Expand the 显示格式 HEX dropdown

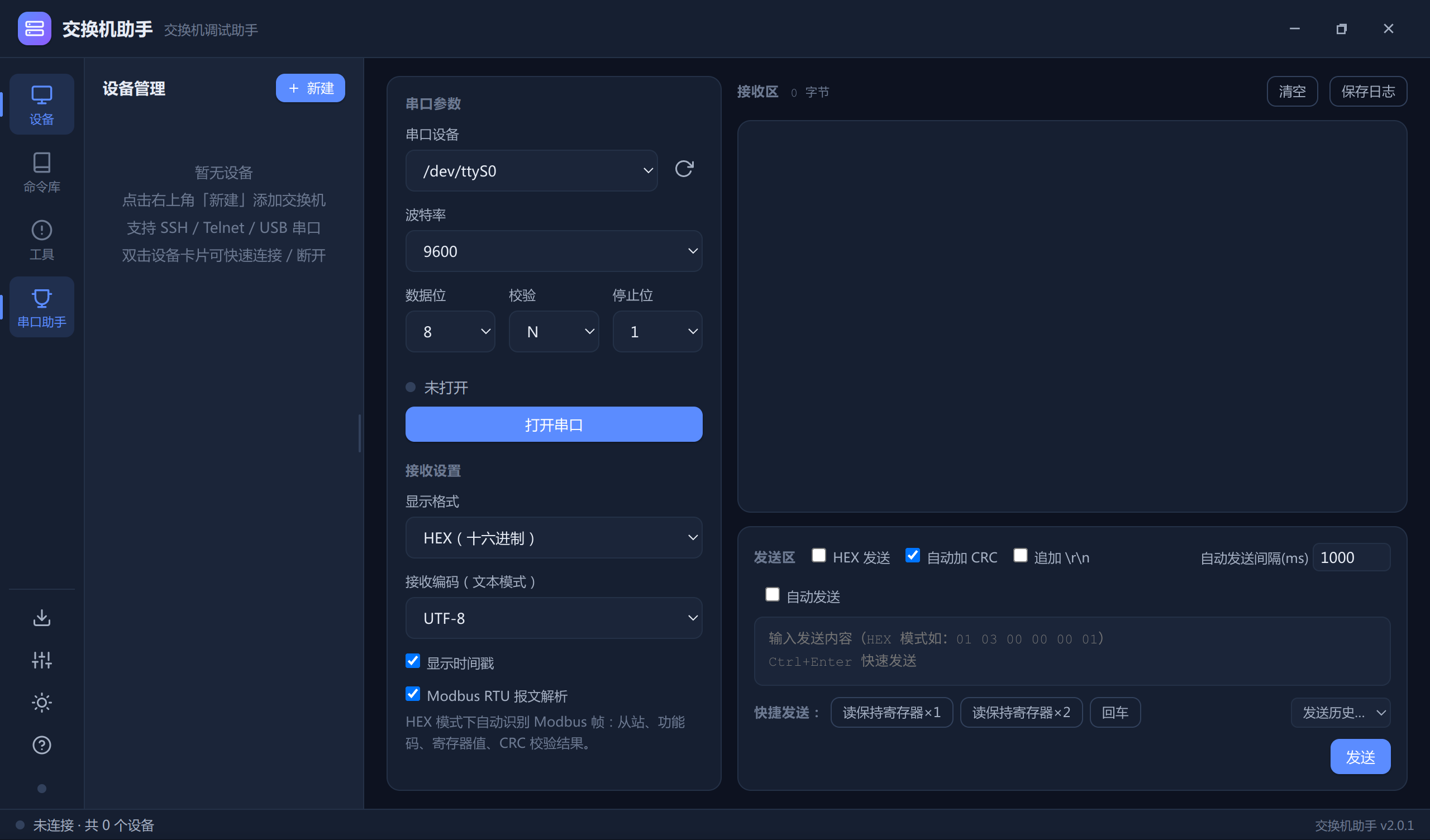point(554,537)
